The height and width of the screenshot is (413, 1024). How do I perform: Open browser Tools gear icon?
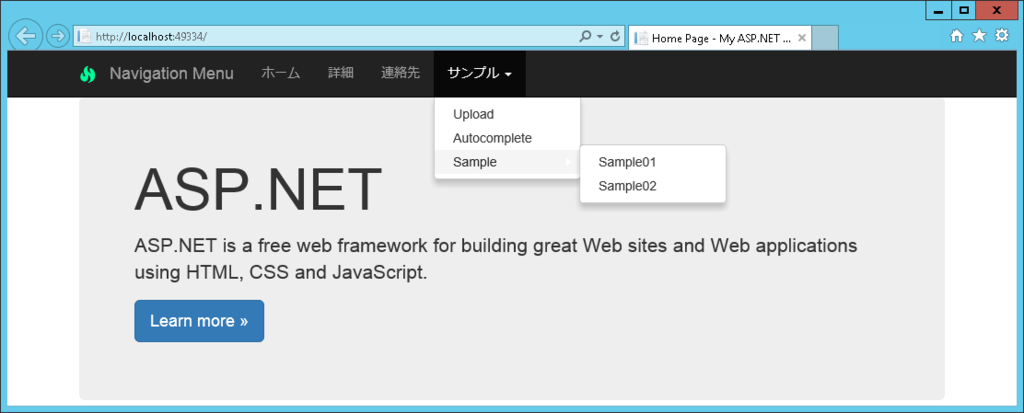(x=1002, y=36)
